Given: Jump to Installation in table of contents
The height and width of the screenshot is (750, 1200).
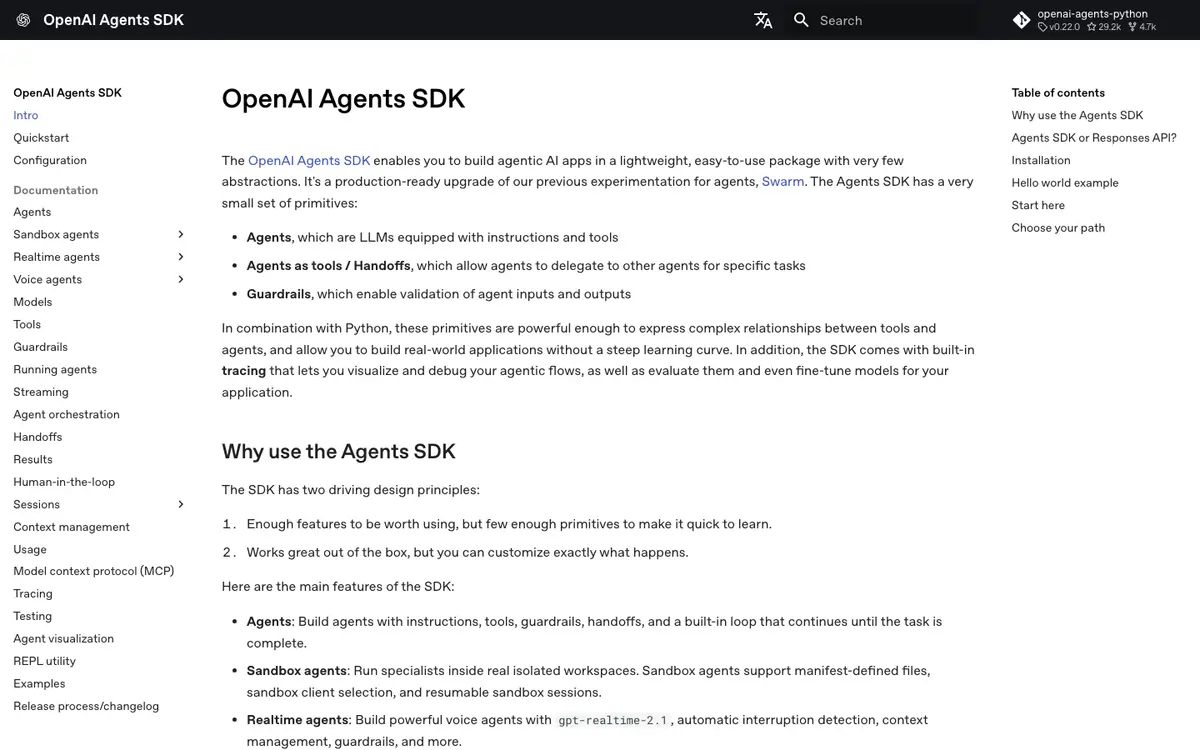Looking at the screenshot, I should point(1041,160).
